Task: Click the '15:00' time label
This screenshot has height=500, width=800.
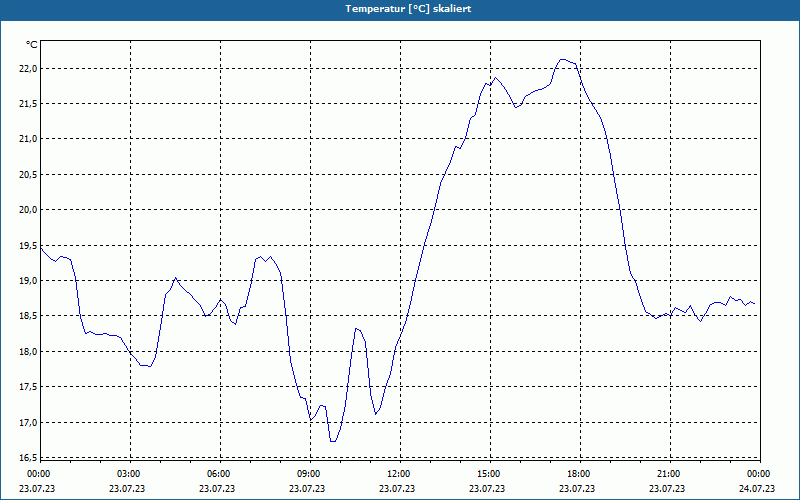Action: (487, 474)
